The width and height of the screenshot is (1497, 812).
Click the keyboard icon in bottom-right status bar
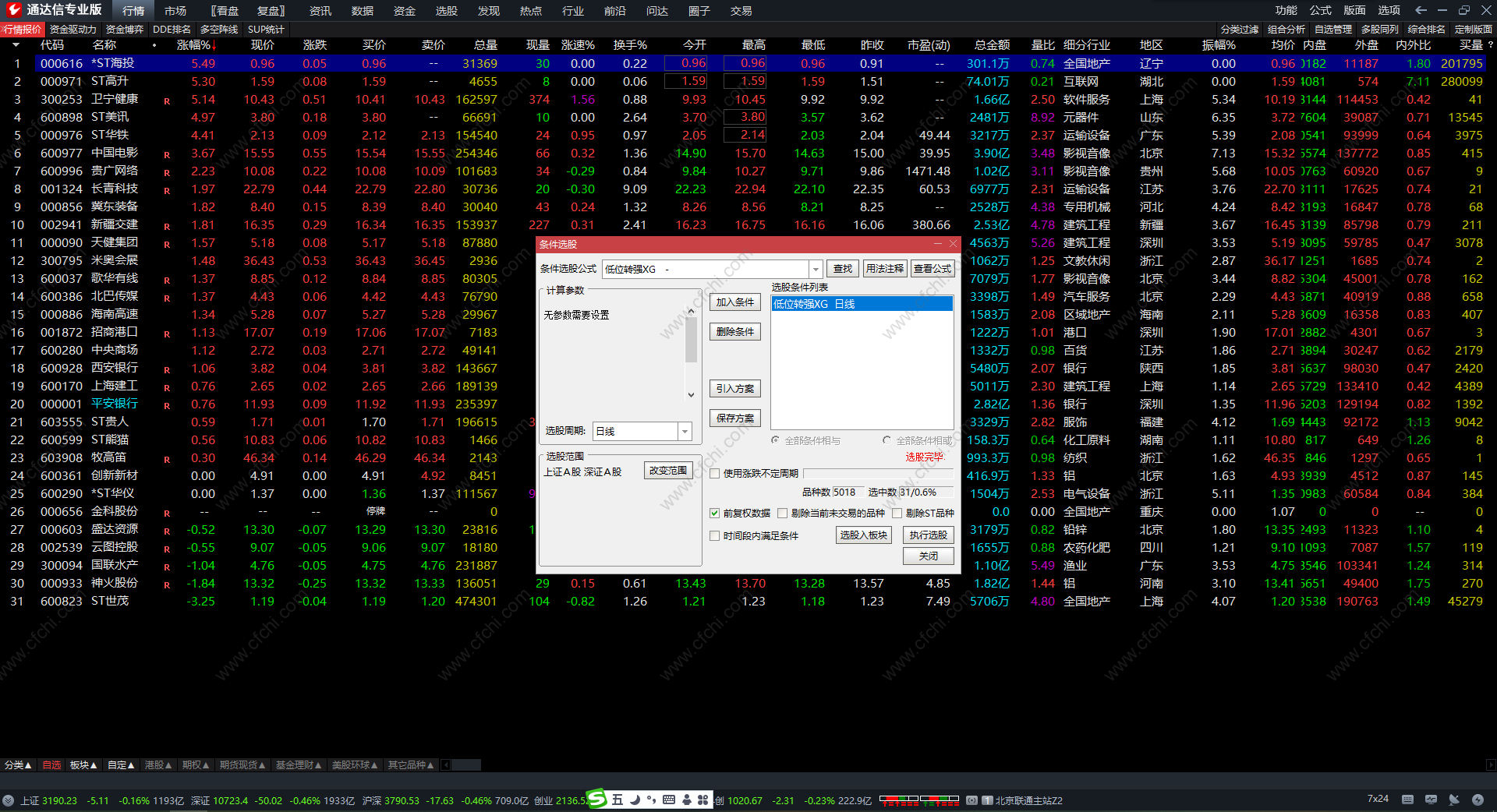click(x=1407, y=800)
